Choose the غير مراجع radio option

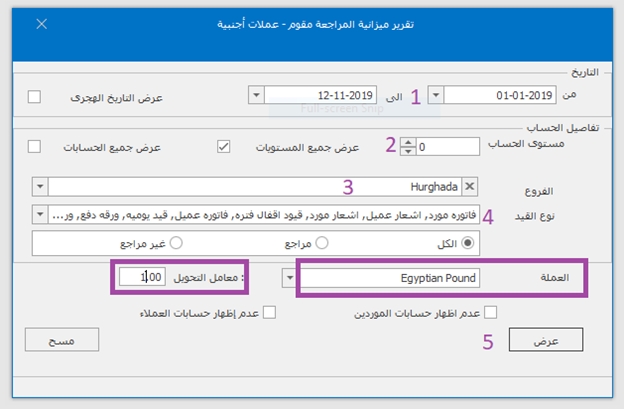176,242
